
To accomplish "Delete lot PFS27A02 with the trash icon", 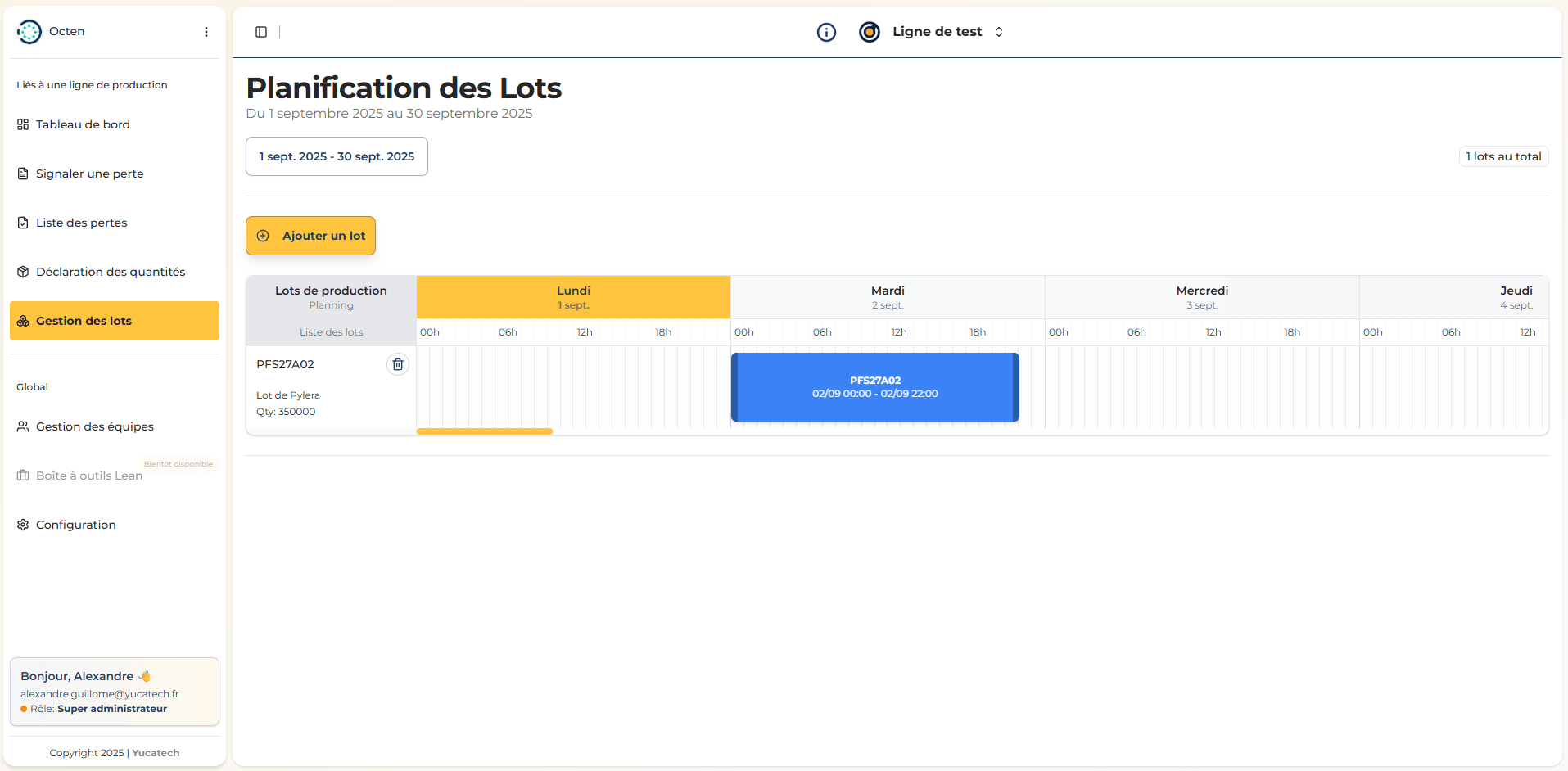I will (x=398, y=363).
